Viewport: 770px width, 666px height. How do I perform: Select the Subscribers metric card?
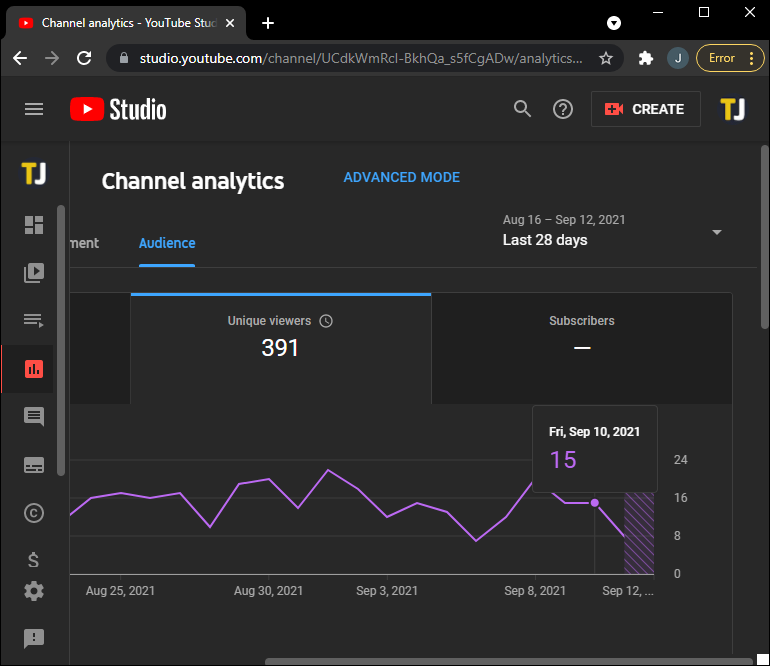pyautogui.click(x=581, y=336)
